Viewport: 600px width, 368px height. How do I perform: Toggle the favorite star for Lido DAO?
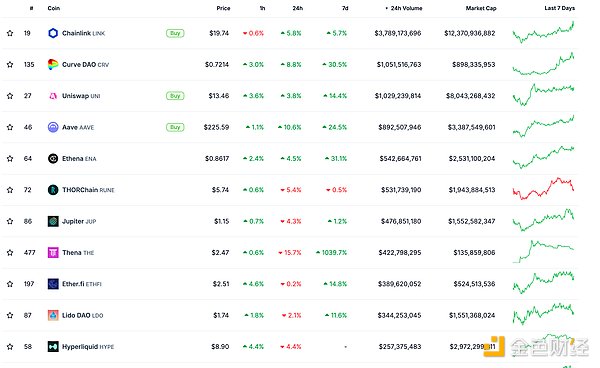click(x=10, y=316)
